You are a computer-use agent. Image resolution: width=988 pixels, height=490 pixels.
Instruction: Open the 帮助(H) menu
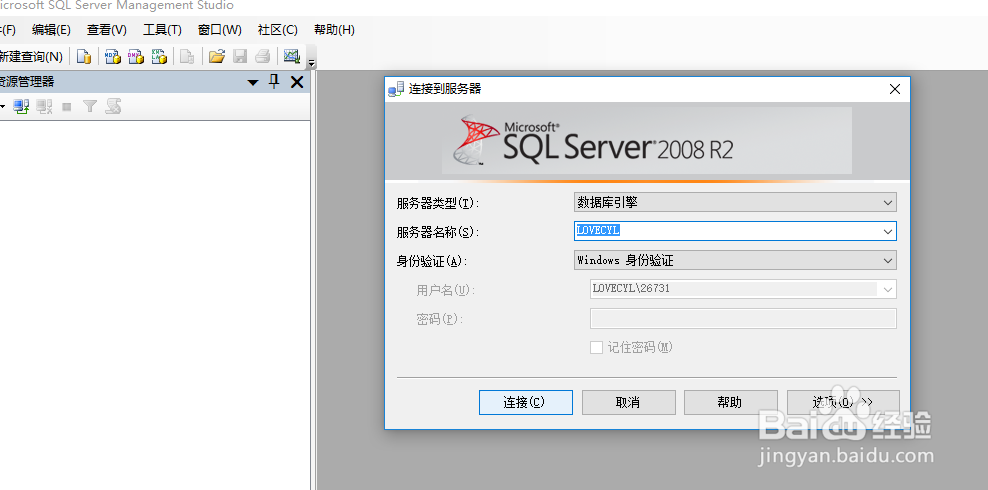tap(335, 30)
